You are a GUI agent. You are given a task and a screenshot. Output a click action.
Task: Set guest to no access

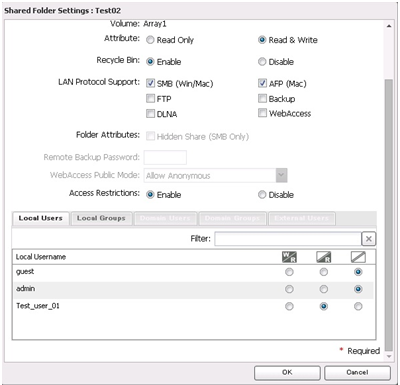[x=358, y=272]
